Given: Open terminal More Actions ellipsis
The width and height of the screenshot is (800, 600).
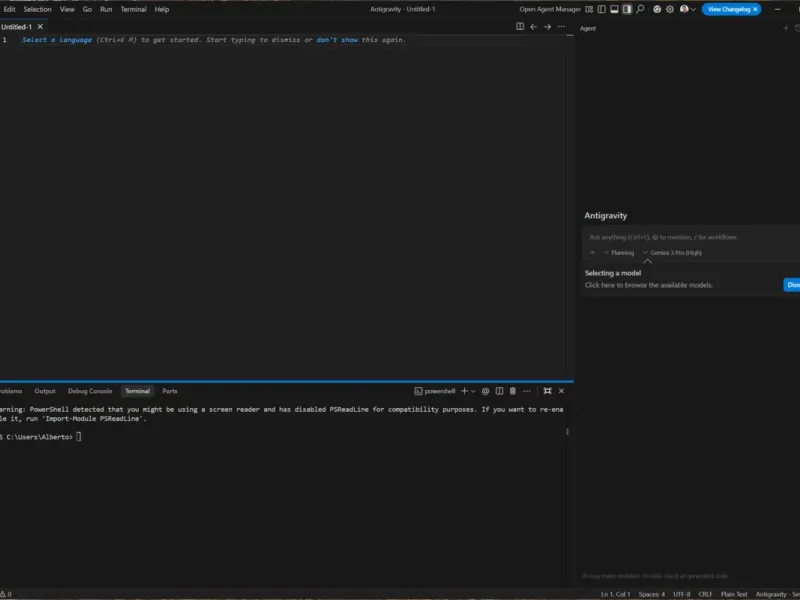Looking at the screenshot, I should pyautogui.click(x=527, y=391).
